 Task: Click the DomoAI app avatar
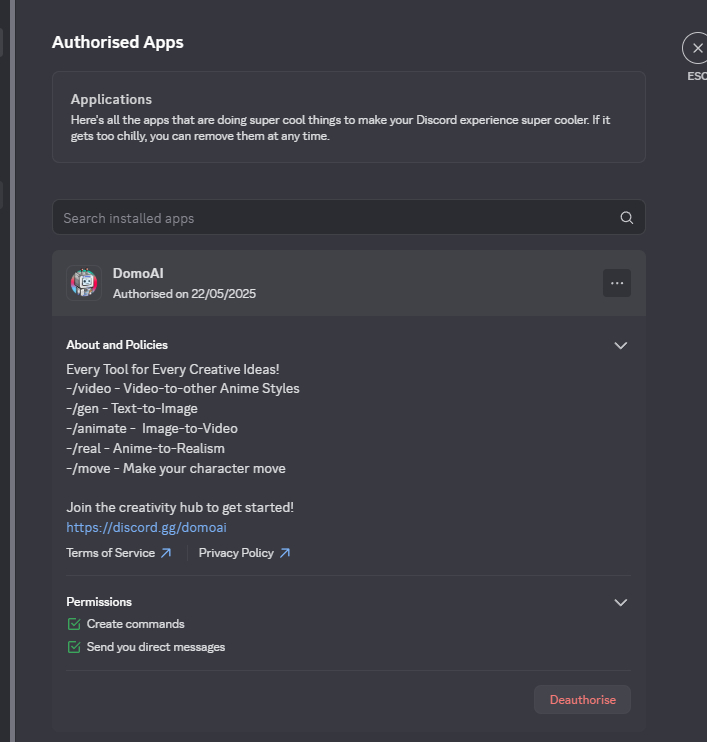pos(84,284)
